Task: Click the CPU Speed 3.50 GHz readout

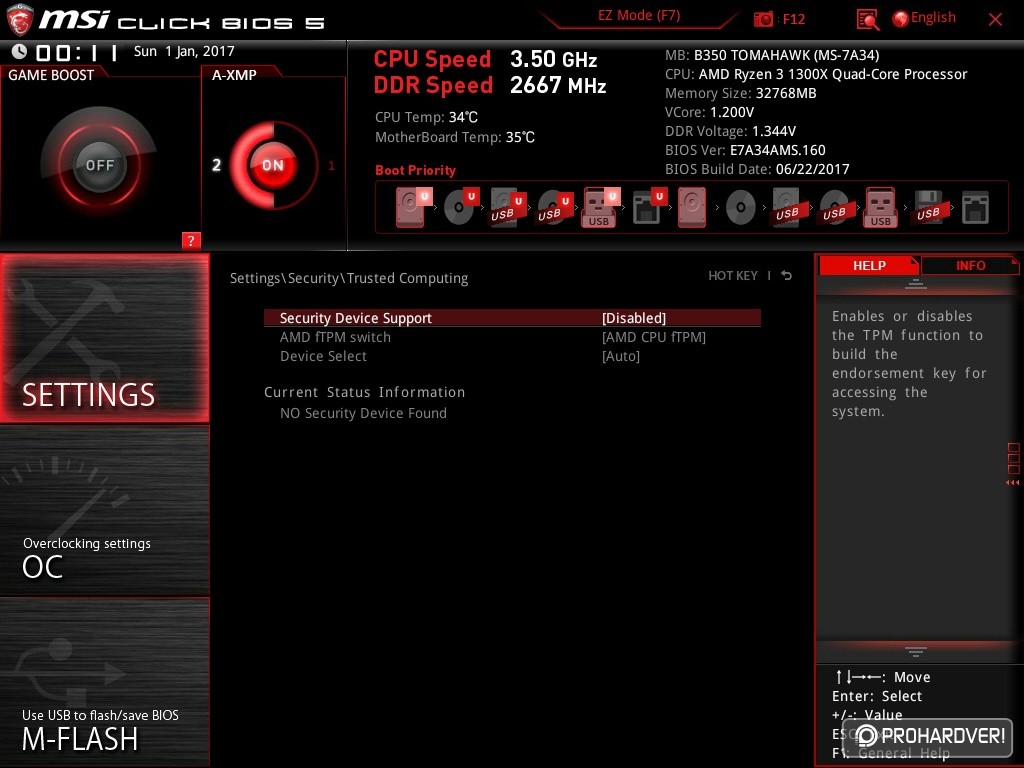Action: coord(485,59)
